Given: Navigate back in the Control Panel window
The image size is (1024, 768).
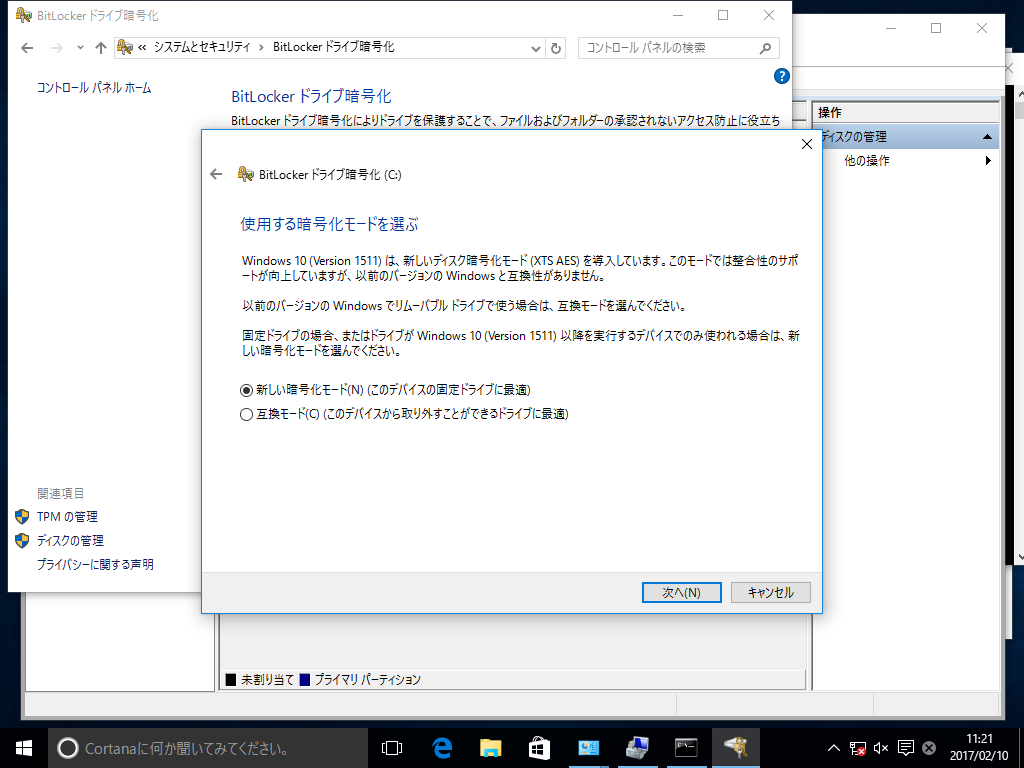Looking at the screenshot, I should 27,48.
